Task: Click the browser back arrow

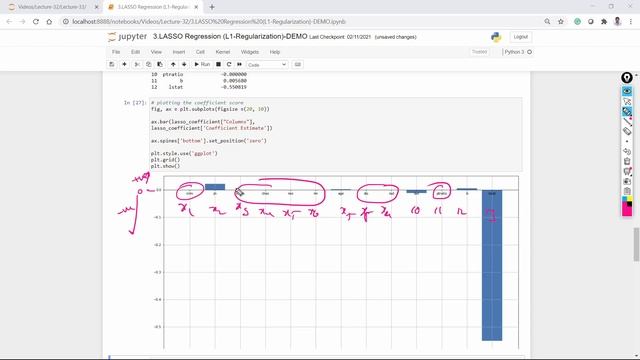Action: (9, 22)
